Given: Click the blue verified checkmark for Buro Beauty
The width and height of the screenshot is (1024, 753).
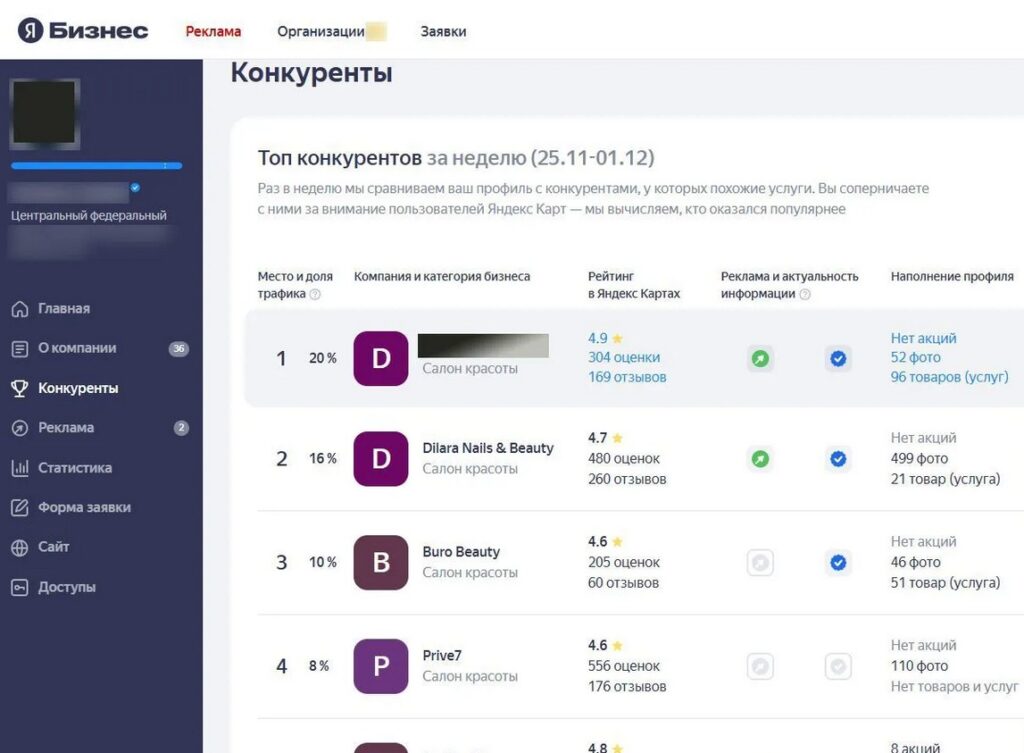Looking at the screenshot, I should pos(838,563).
